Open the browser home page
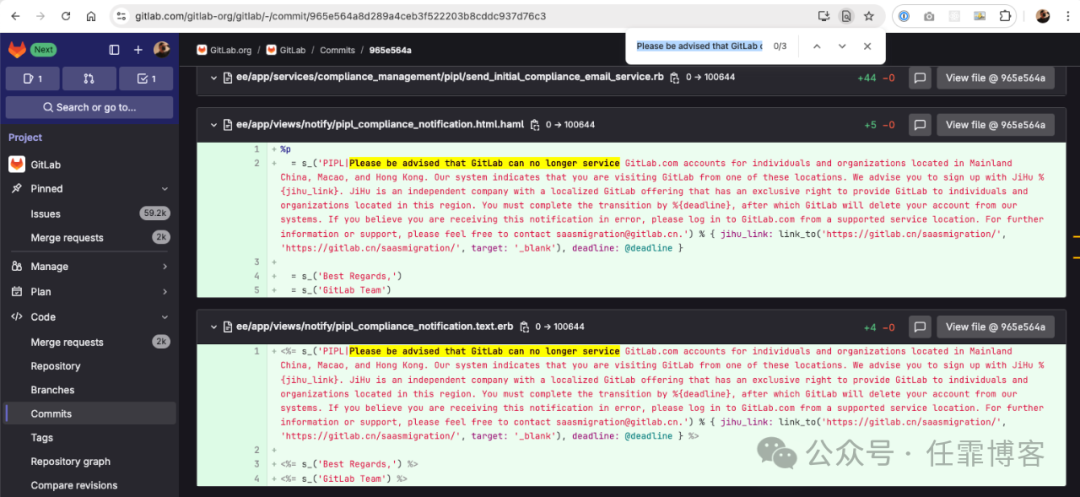Viewport: 1080px width, 497px height. (91, 16)
